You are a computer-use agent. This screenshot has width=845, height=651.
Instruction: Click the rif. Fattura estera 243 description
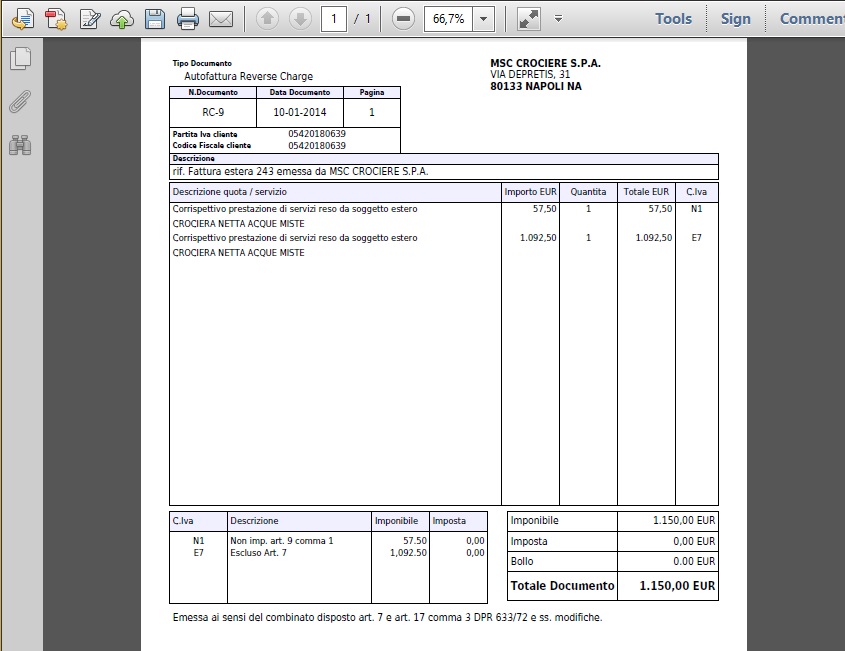point(300,172)
